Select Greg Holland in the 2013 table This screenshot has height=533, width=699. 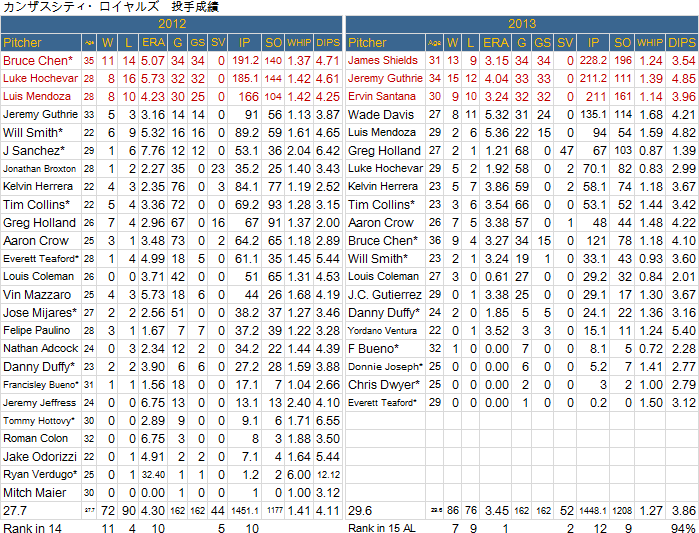(384, 151)
